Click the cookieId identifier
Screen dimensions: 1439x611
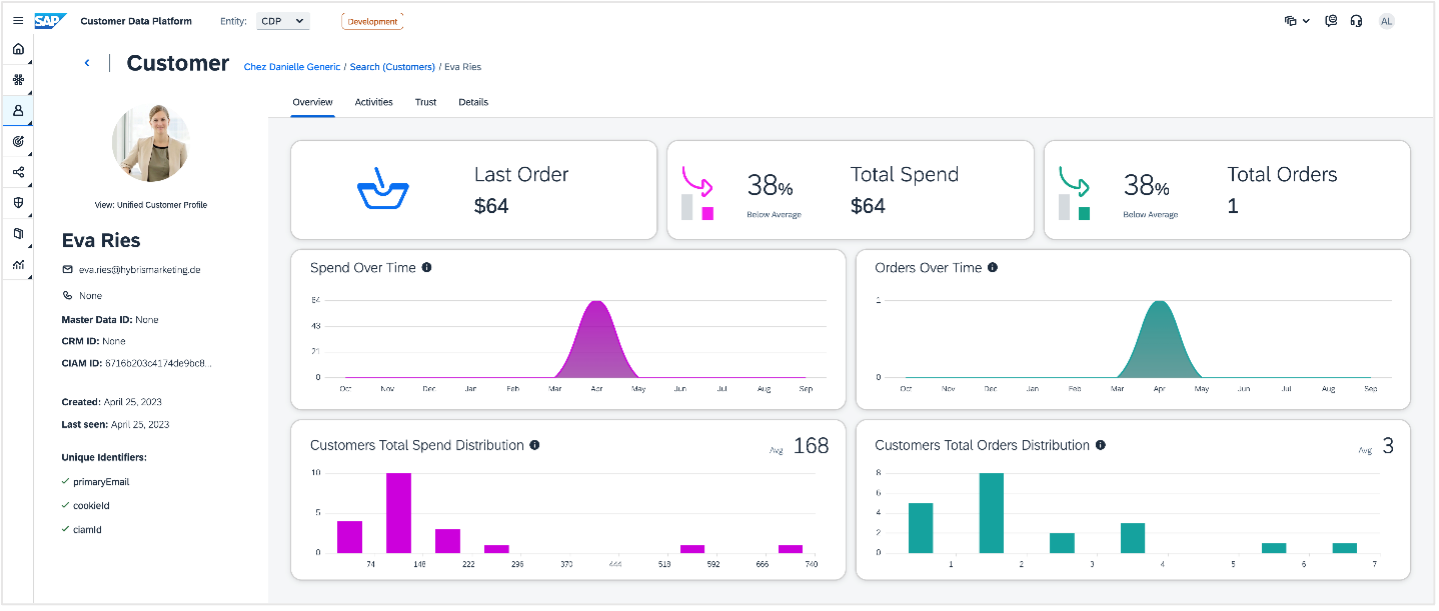[91, 506]
